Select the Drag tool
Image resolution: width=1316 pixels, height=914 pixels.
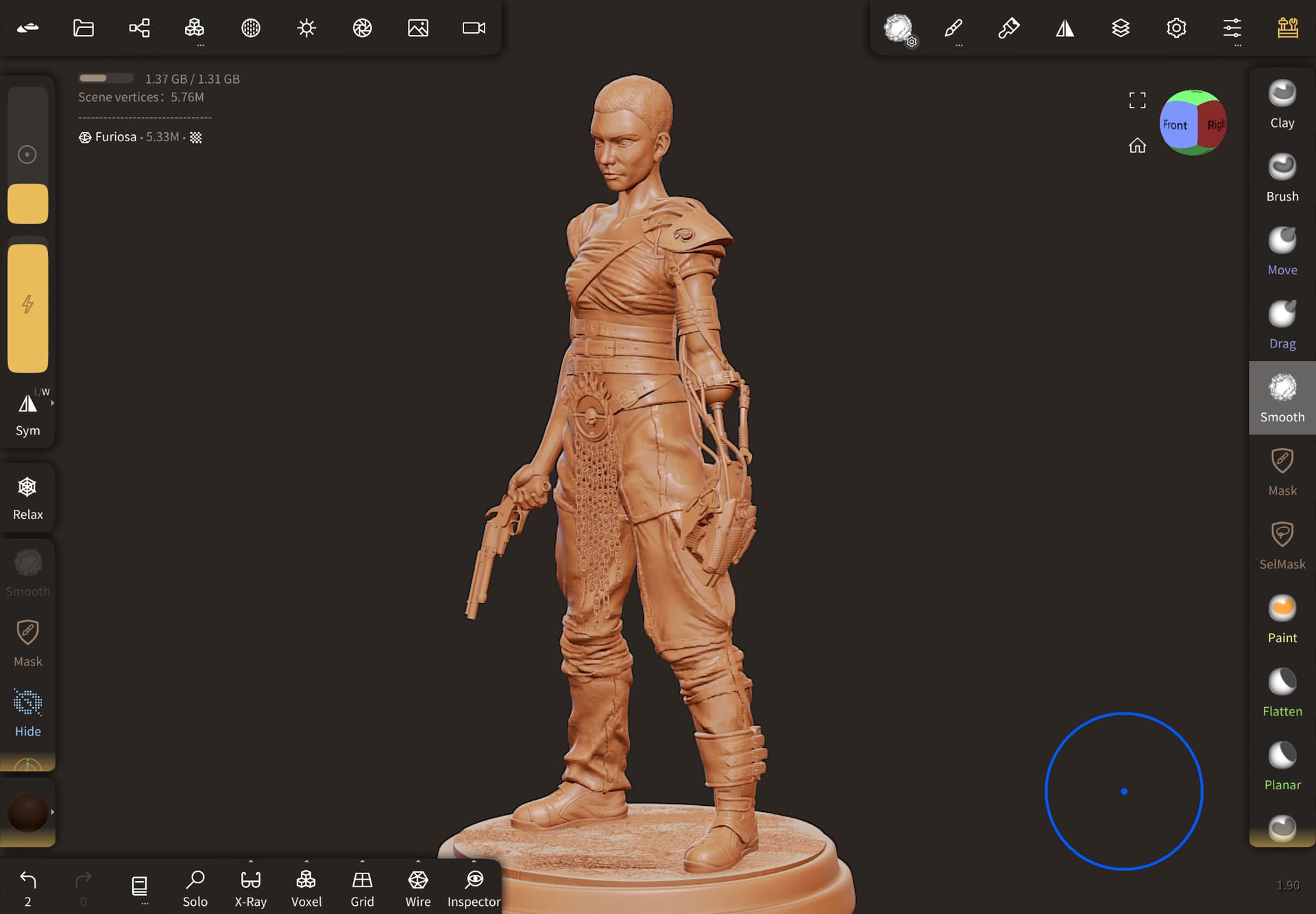[x=1282, y=324]
